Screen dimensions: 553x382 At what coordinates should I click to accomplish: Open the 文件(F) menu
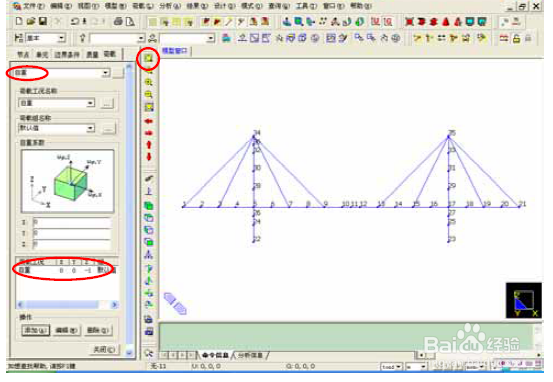point(34,6)
